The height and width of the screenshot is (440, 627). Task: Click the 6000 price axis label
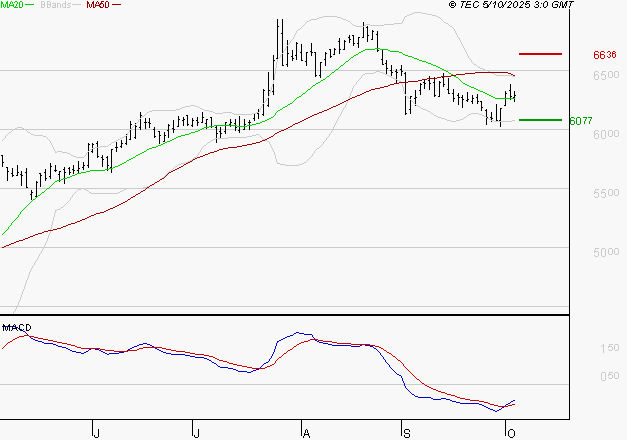tap(604, 134)
